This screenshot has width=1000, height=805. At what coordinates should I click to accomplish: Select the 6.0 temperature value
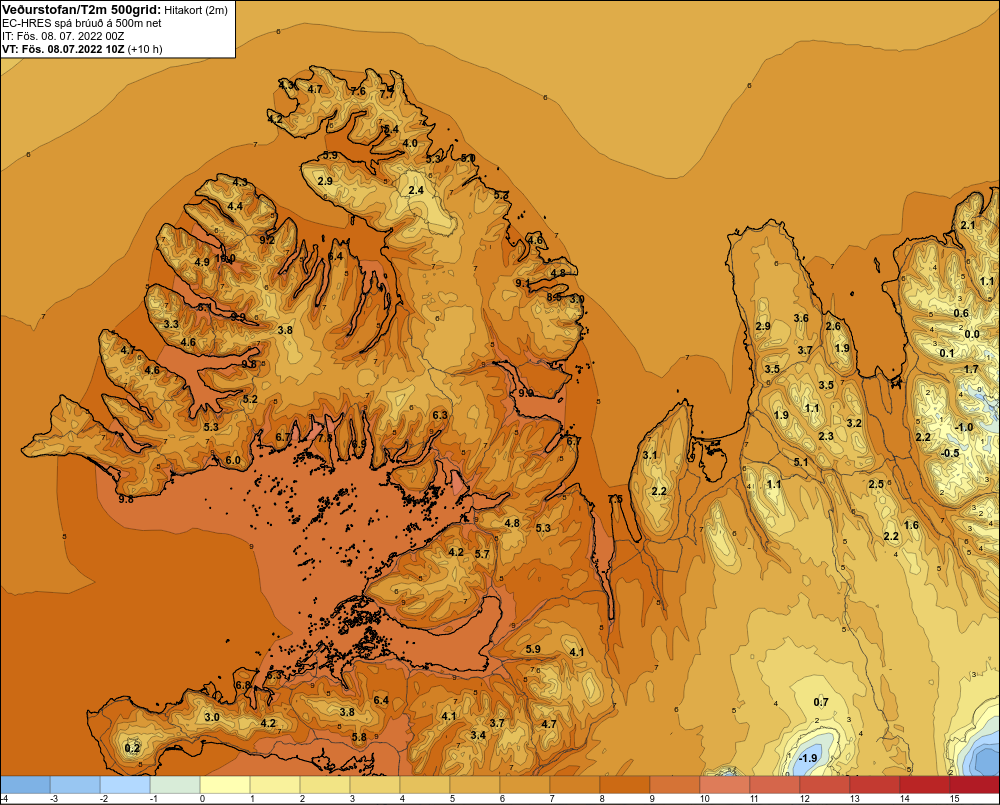click(233, 460)
